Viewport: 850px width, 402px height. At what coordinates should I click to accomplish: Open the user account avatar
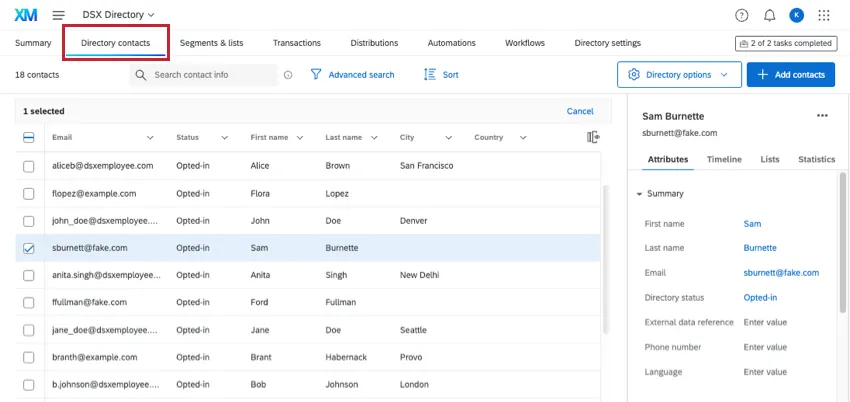(x=796, y=15)
